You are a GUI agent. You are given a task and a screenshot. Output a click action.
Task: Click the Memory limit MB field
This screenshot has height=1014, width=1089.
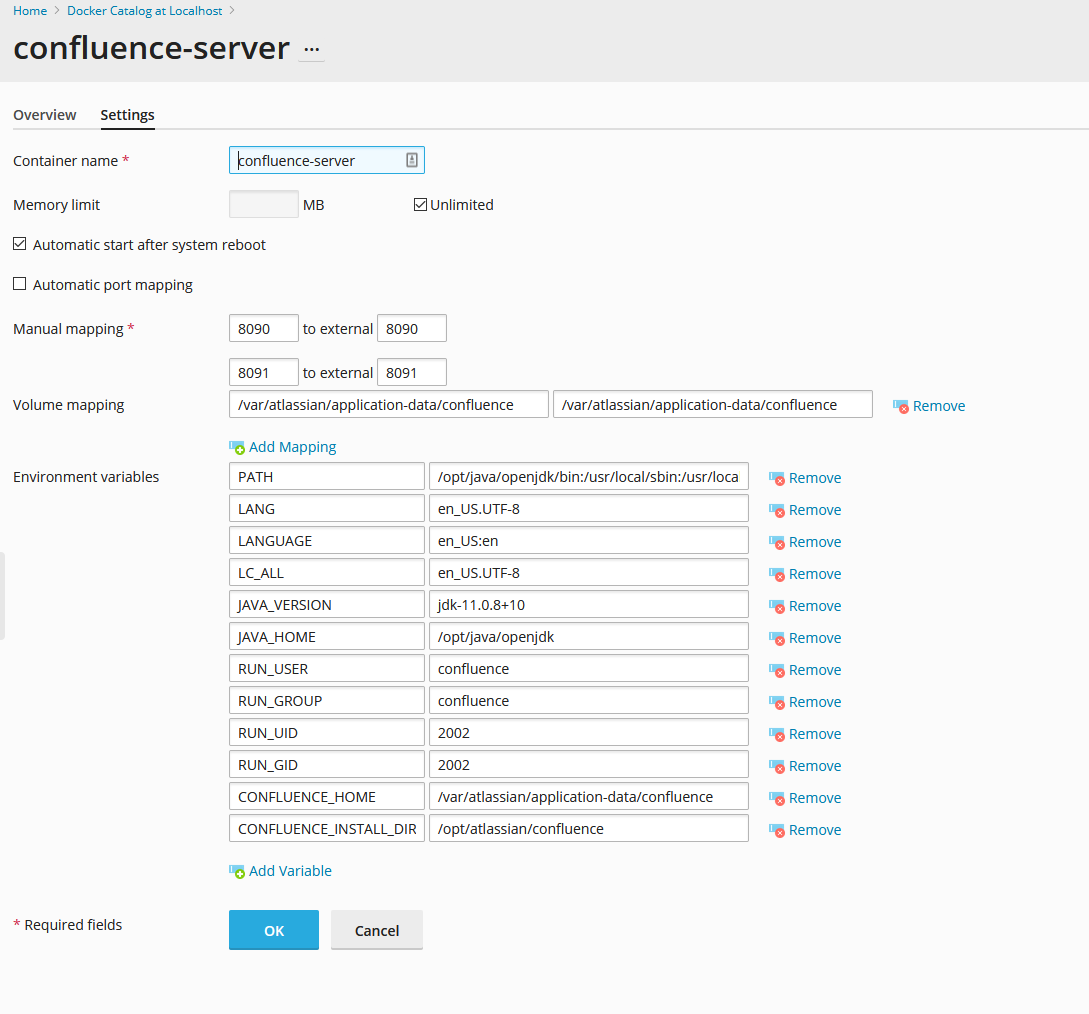264,204
